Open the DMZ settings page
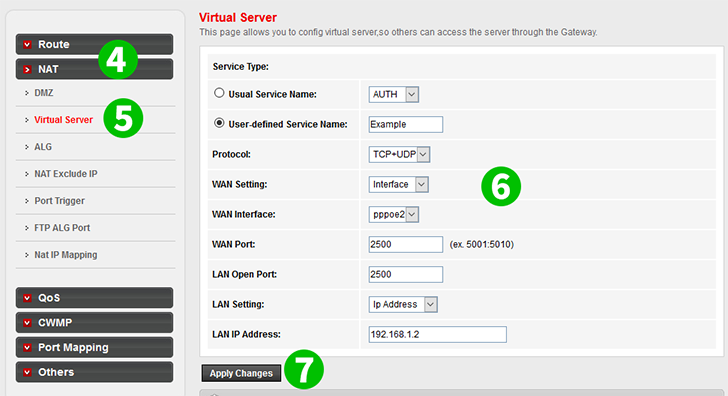 click(x=44, y=93)
